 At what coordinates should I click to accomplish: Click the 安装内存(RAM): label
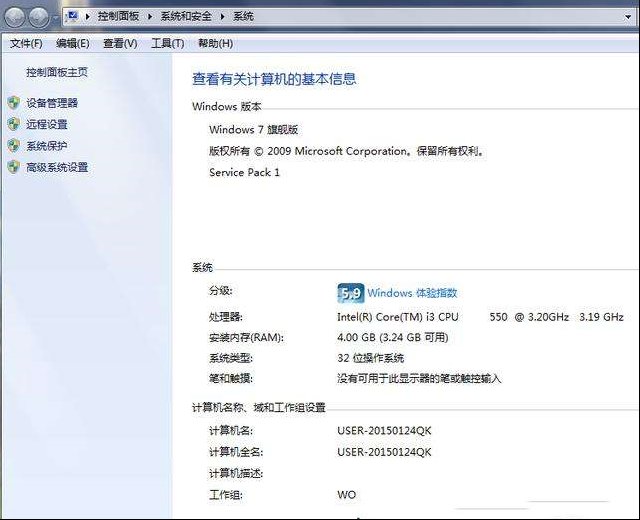tap(247, 338)
